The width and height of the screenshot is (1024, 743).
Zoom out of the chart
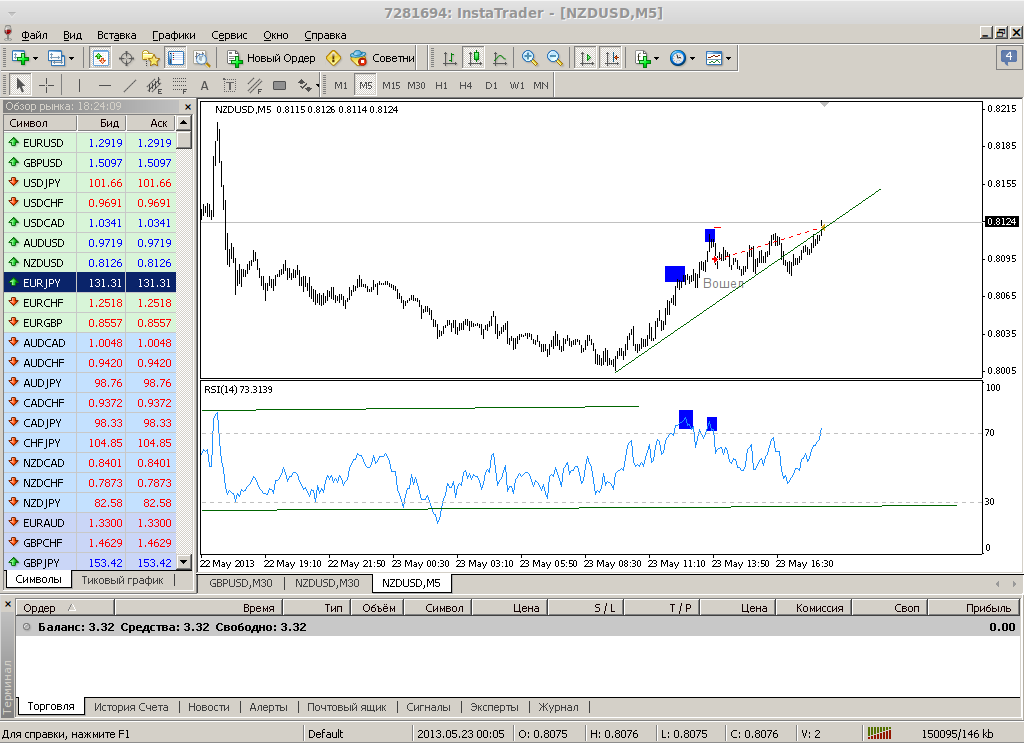coord(554,58)
